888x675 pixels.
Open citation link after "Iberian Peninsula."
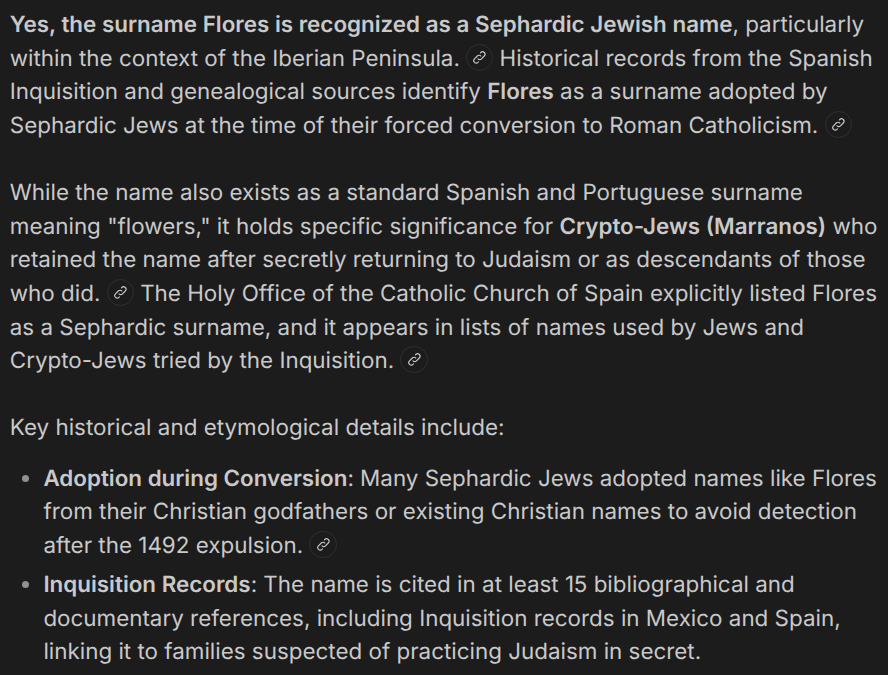point(480,58)
